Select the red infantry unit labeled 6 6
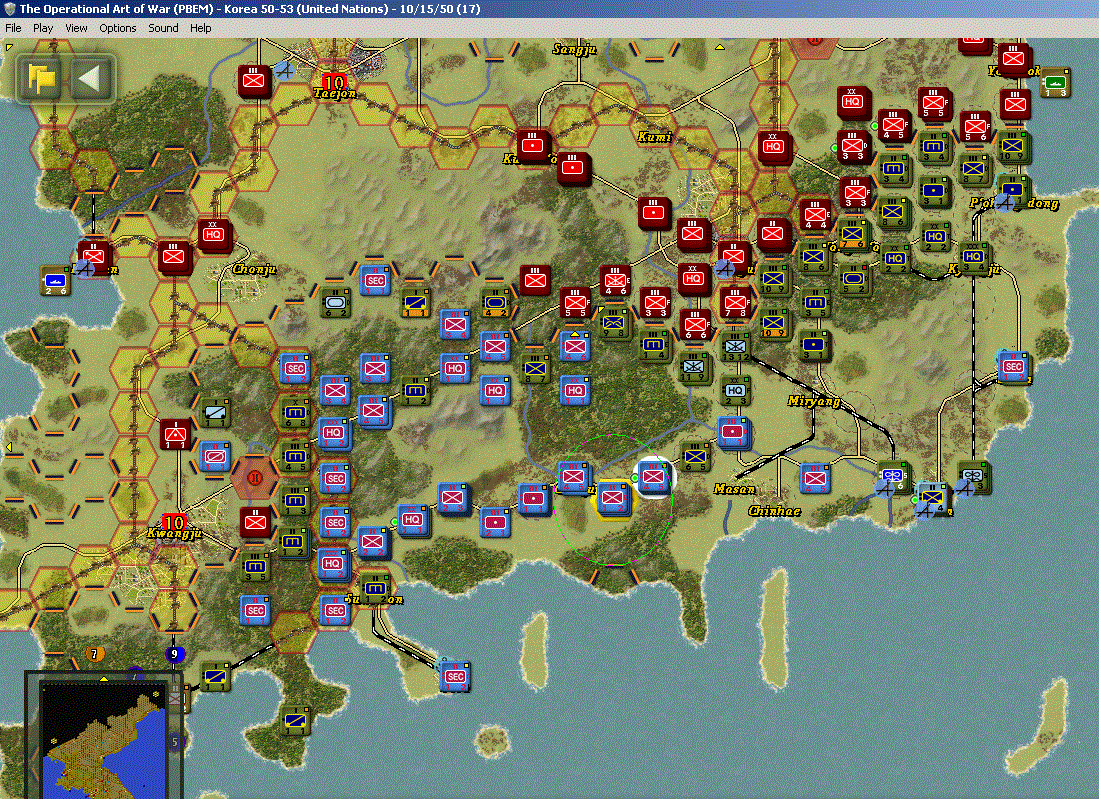This screenshot has width=1101, height=799. point(695,324)
